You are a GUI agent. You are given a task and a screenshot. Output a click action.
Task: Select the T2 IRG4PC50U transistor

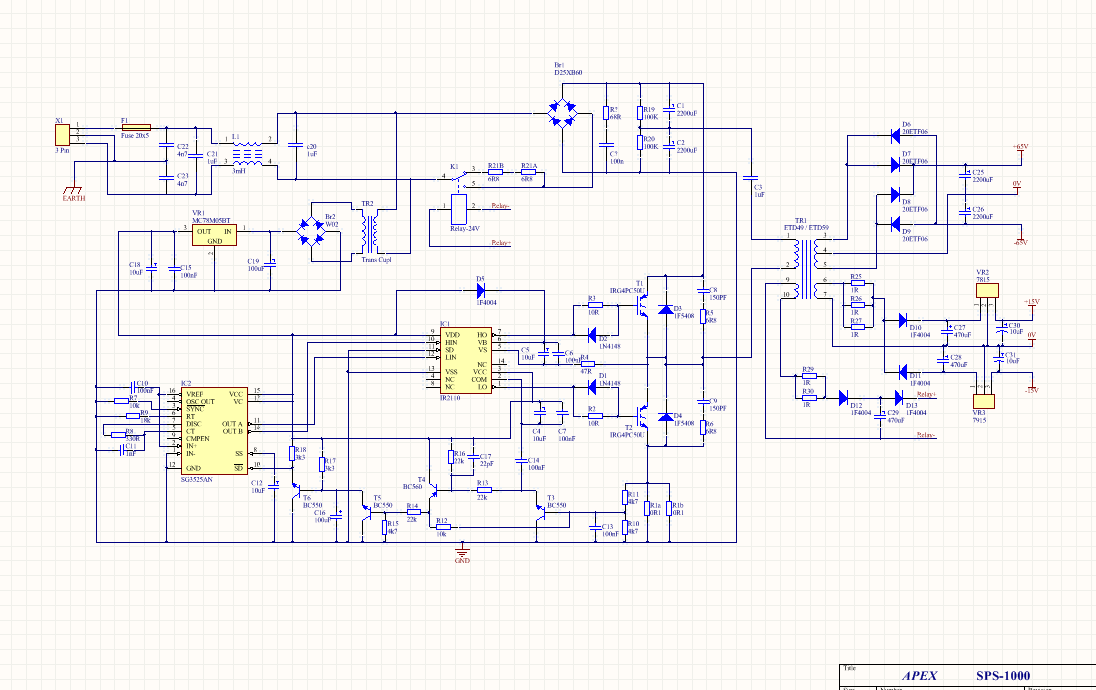(642, 416)
